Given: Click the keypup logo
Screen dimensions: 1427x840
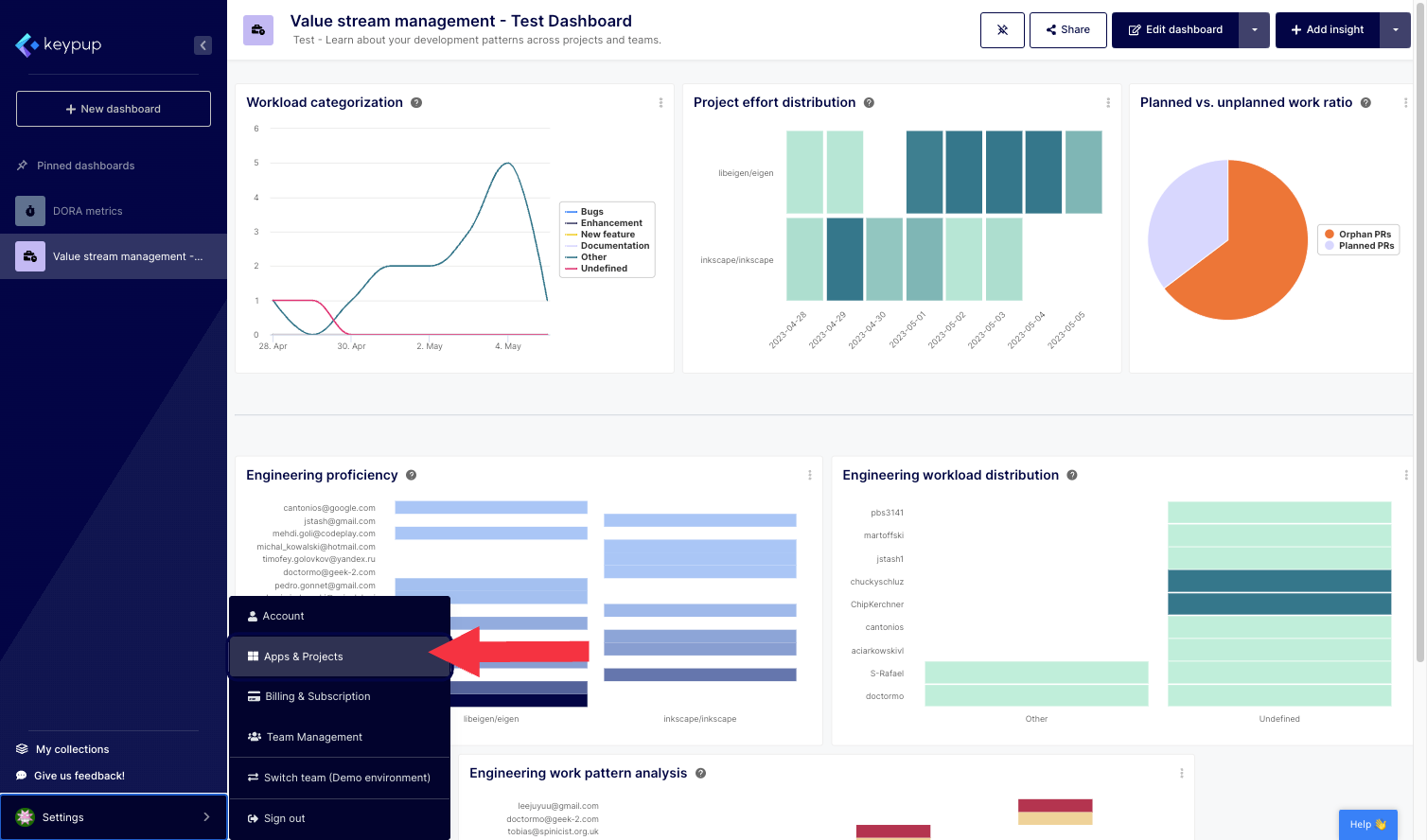Looking at the screenshot, I should (x=59, y=44).
